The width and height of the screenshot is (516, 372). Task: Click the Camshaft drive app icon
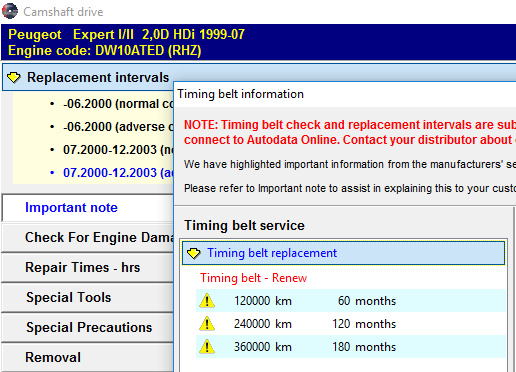[10, 11]
